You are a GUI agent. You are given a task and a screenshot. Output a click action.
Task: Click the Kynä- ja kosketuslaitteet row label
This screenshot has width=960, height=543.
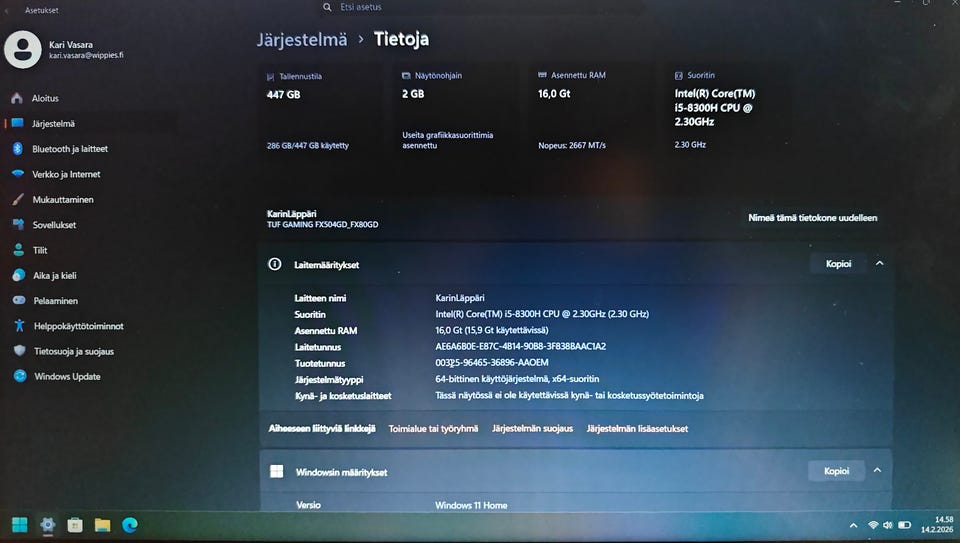click(343, 396)
